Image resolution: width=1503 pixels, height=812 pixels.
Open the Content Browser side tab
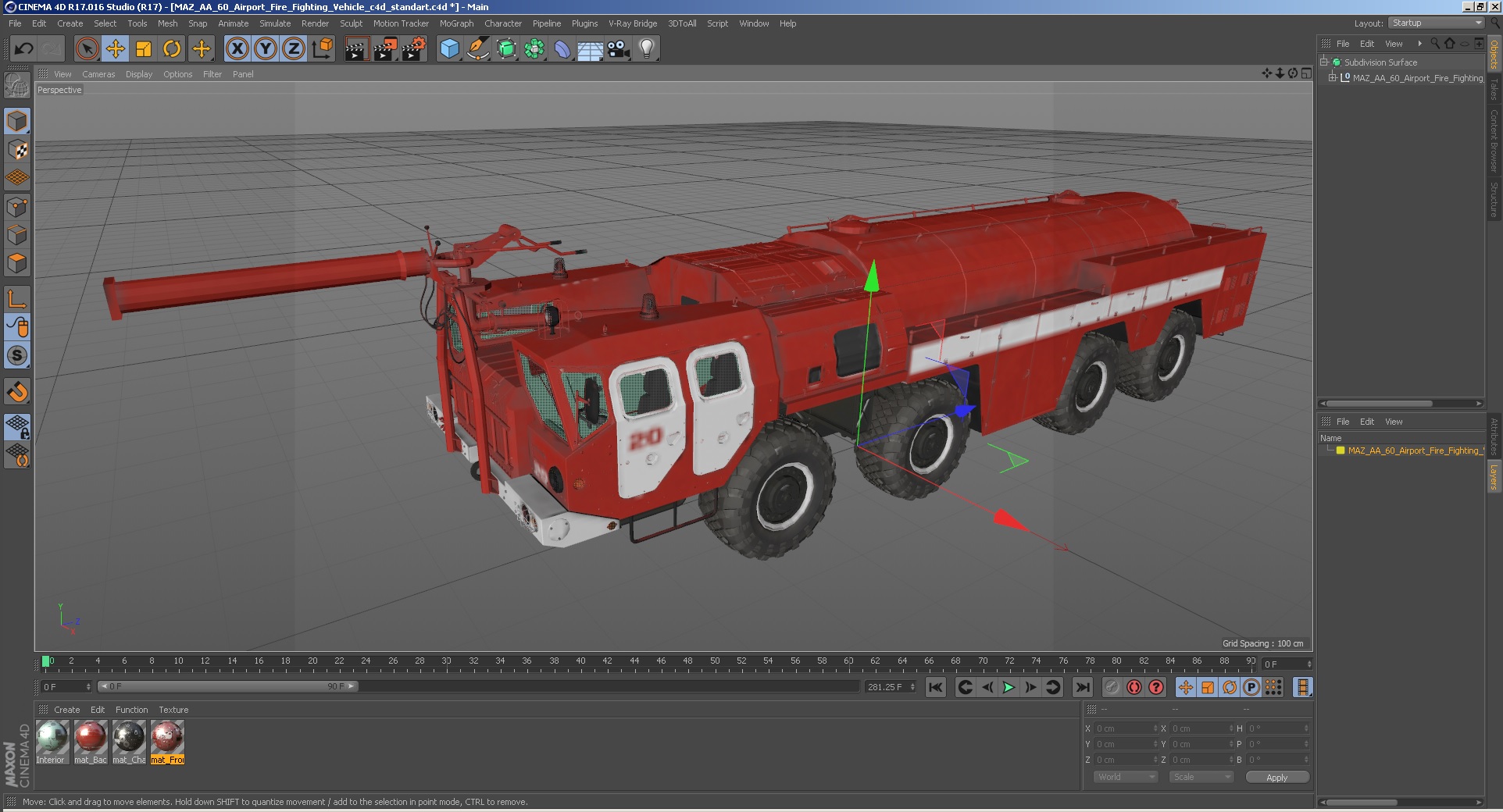tap(1494, 141)
